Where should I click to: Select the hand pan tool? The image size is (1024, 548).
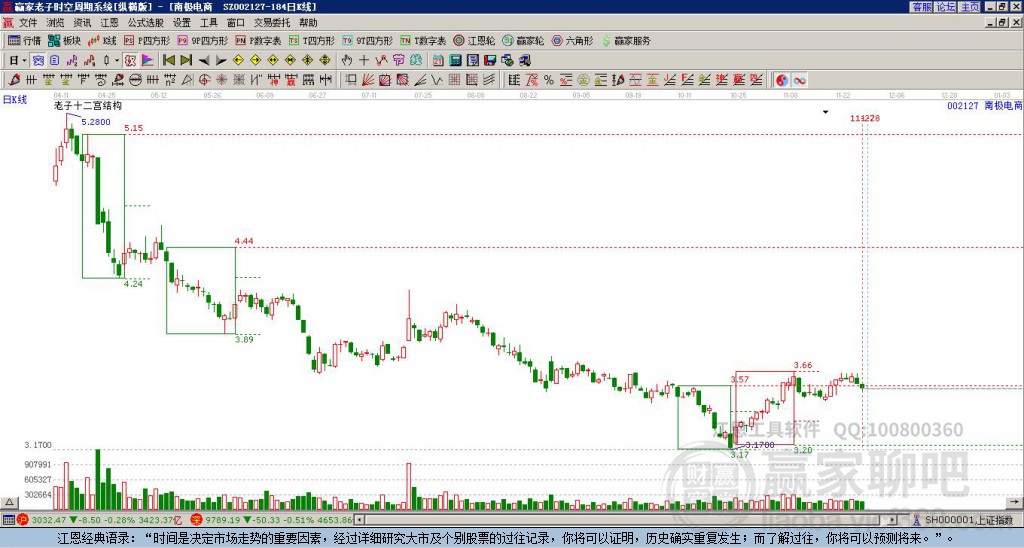click(347, 61)
